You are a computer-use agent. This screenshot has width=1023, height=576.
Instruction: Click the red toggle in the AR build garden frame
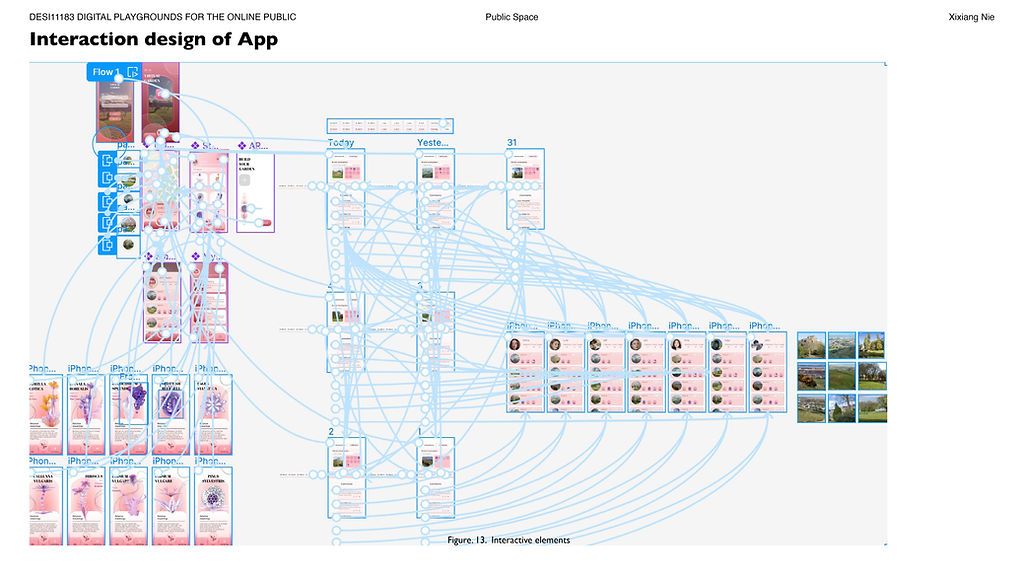263,223
